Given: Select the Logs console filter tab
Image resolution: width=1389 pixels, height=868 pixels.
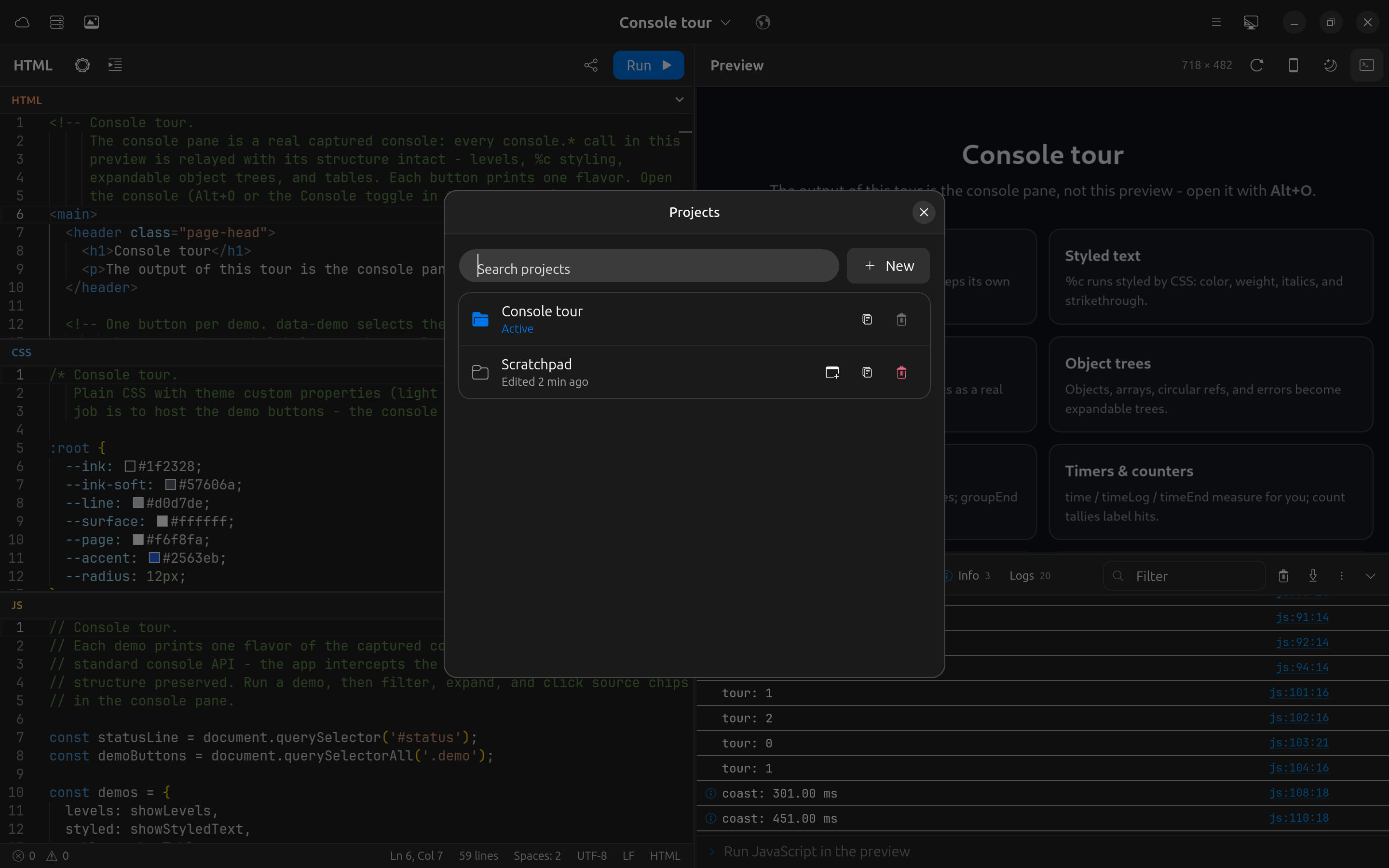Looking at the screenshot, I should pyautogui.click(x=1030, y=576).
